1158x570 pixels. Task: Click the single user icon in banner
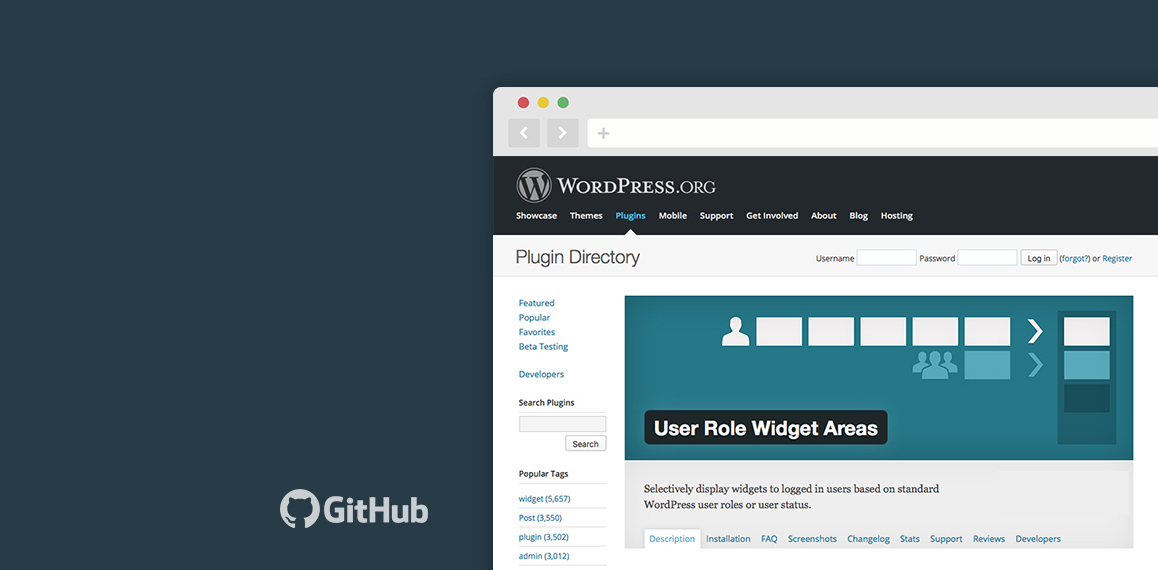click(x=735, y=331)
